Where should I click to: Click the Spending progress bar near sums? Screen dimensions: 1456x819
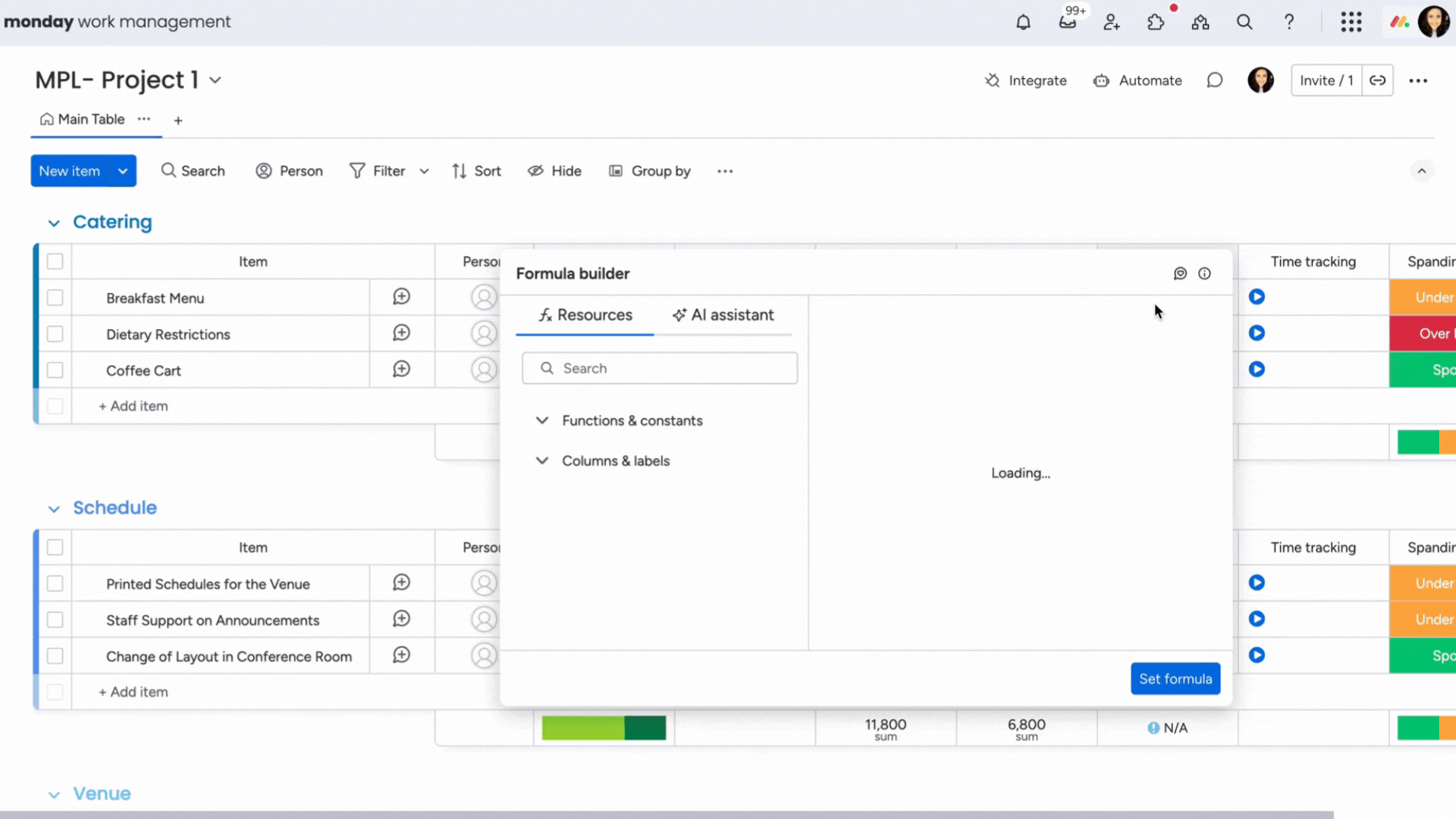(x=604, y=727)
